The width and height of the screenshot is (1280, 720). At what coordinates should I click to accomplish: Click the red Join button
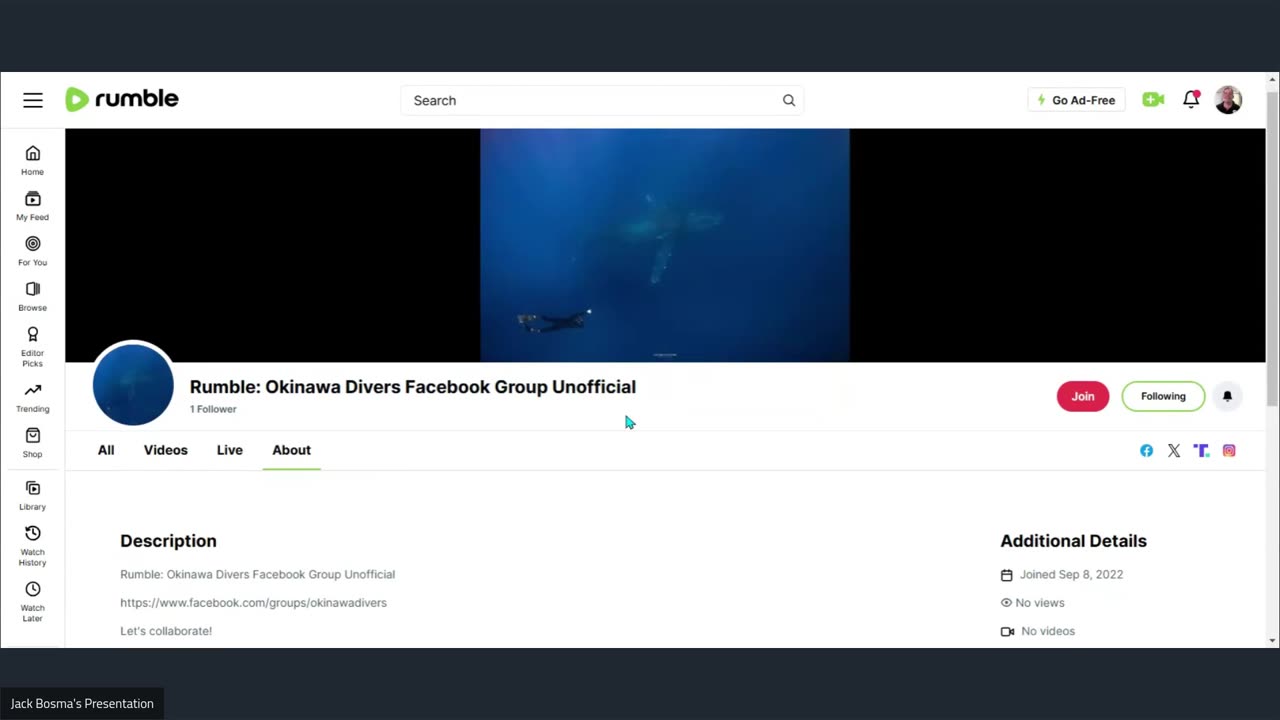[x=1083, y=396]
